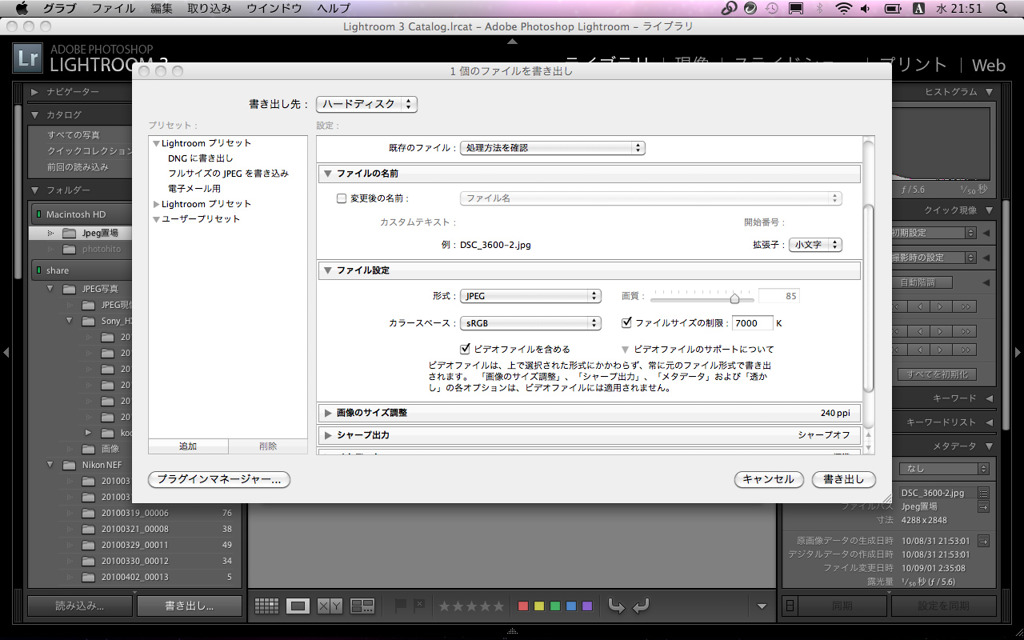Collapse Lightroom presets group in preset list

click(156, 144)
